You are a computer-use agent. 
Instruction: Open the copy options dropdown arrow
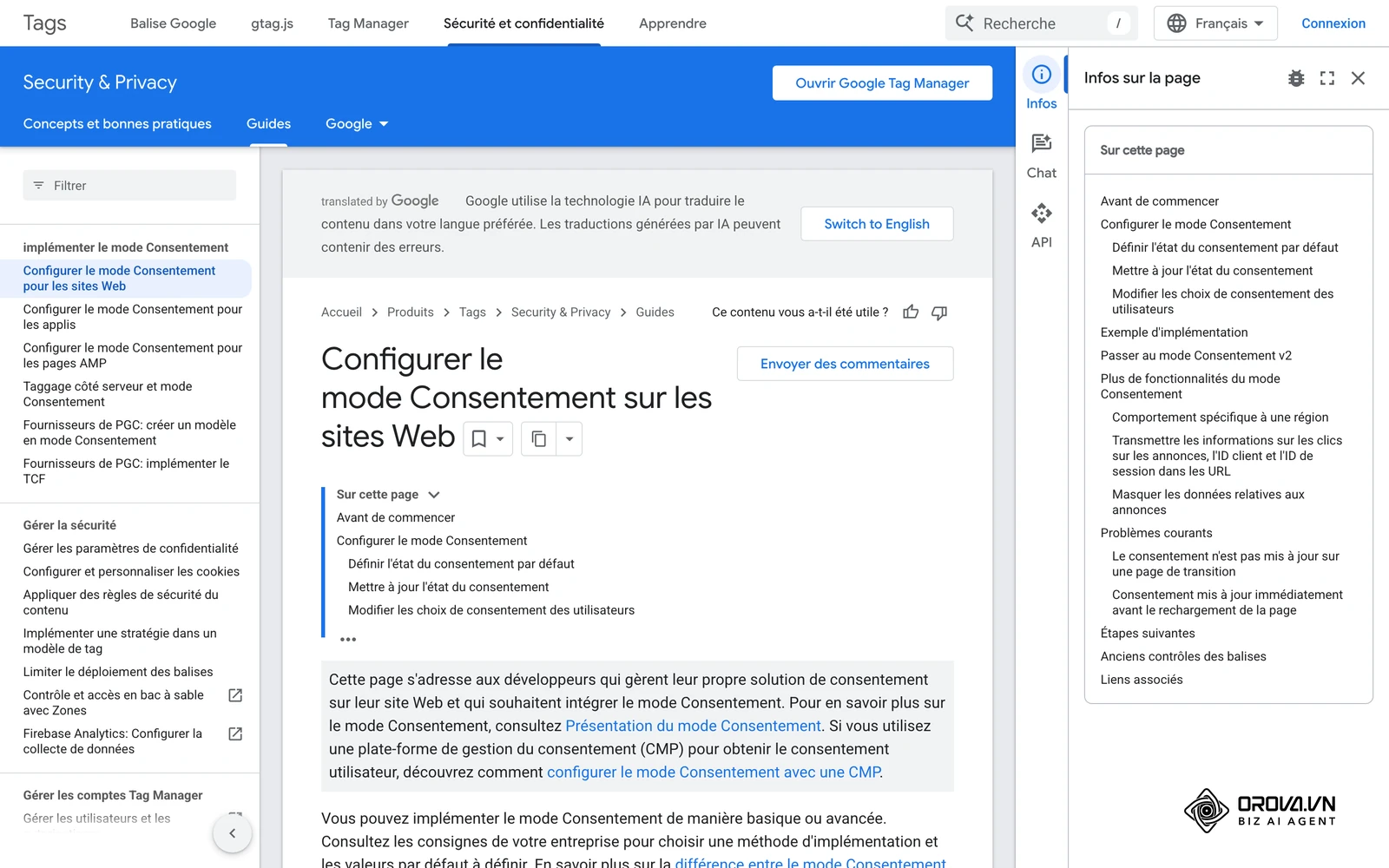[569, 439]
